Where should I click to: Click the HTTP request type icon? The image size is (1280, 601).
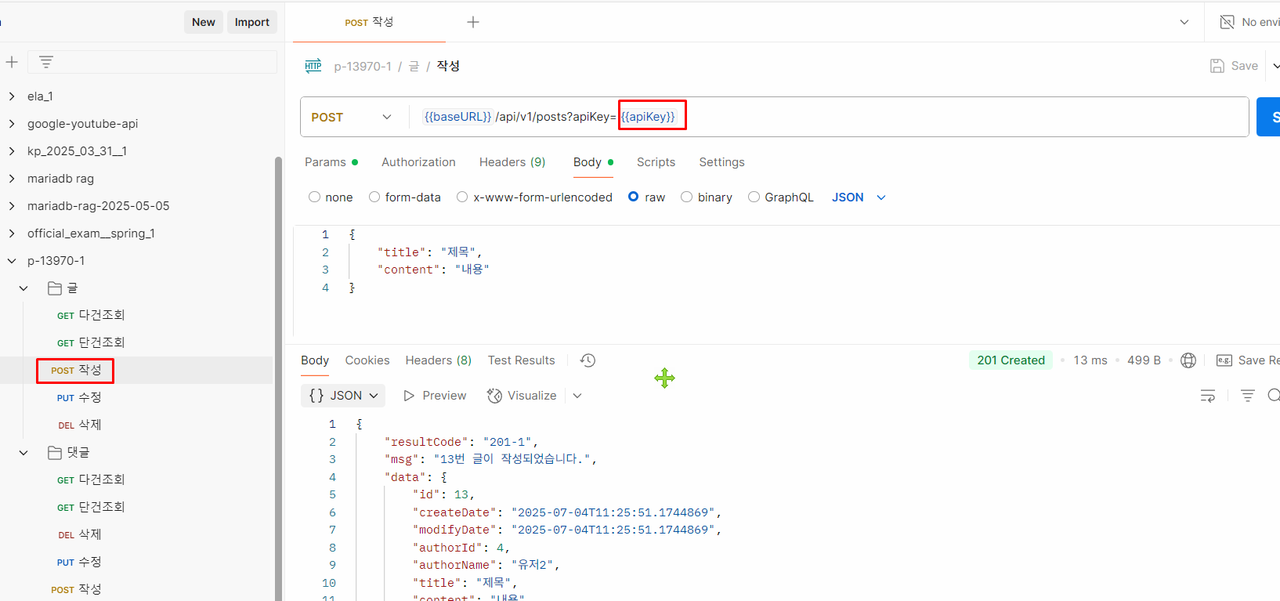click(313, 66)
